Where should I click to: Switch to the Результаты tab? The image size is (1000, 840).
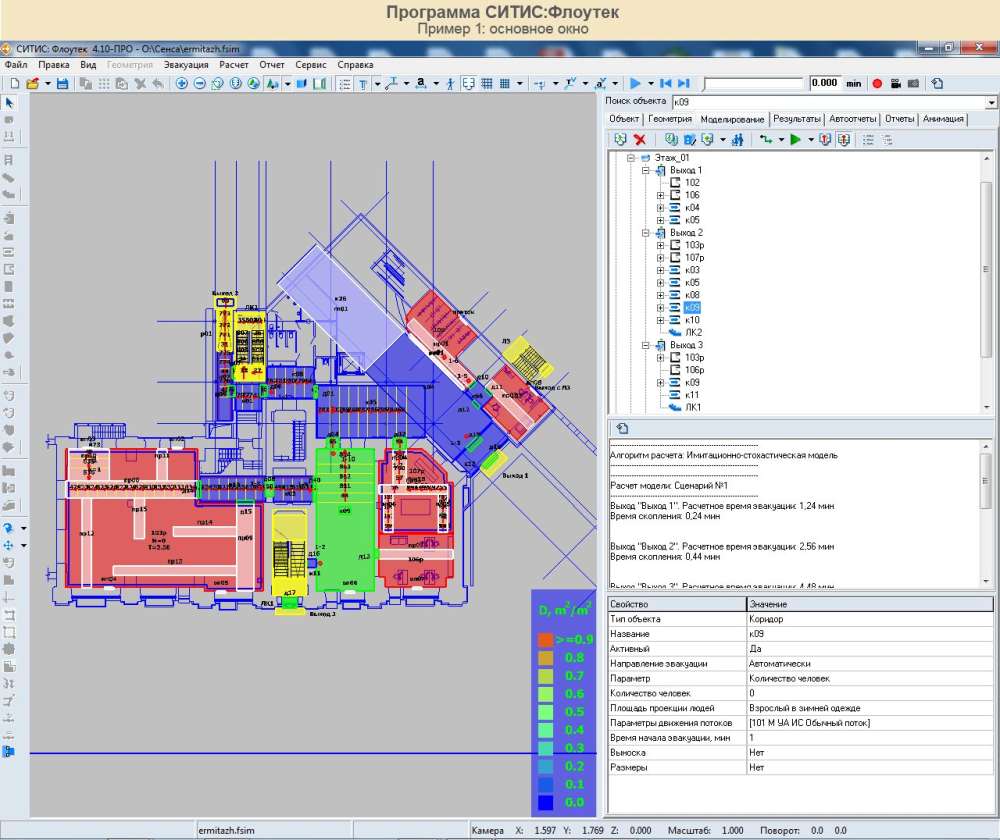click(x=797, y=119)
